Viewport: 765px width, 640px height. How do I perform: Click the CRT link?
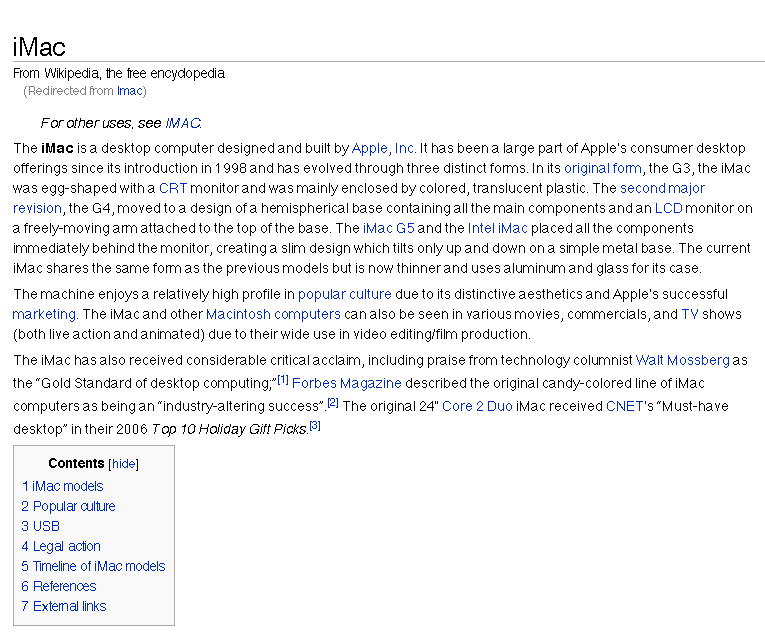(173, 188)
